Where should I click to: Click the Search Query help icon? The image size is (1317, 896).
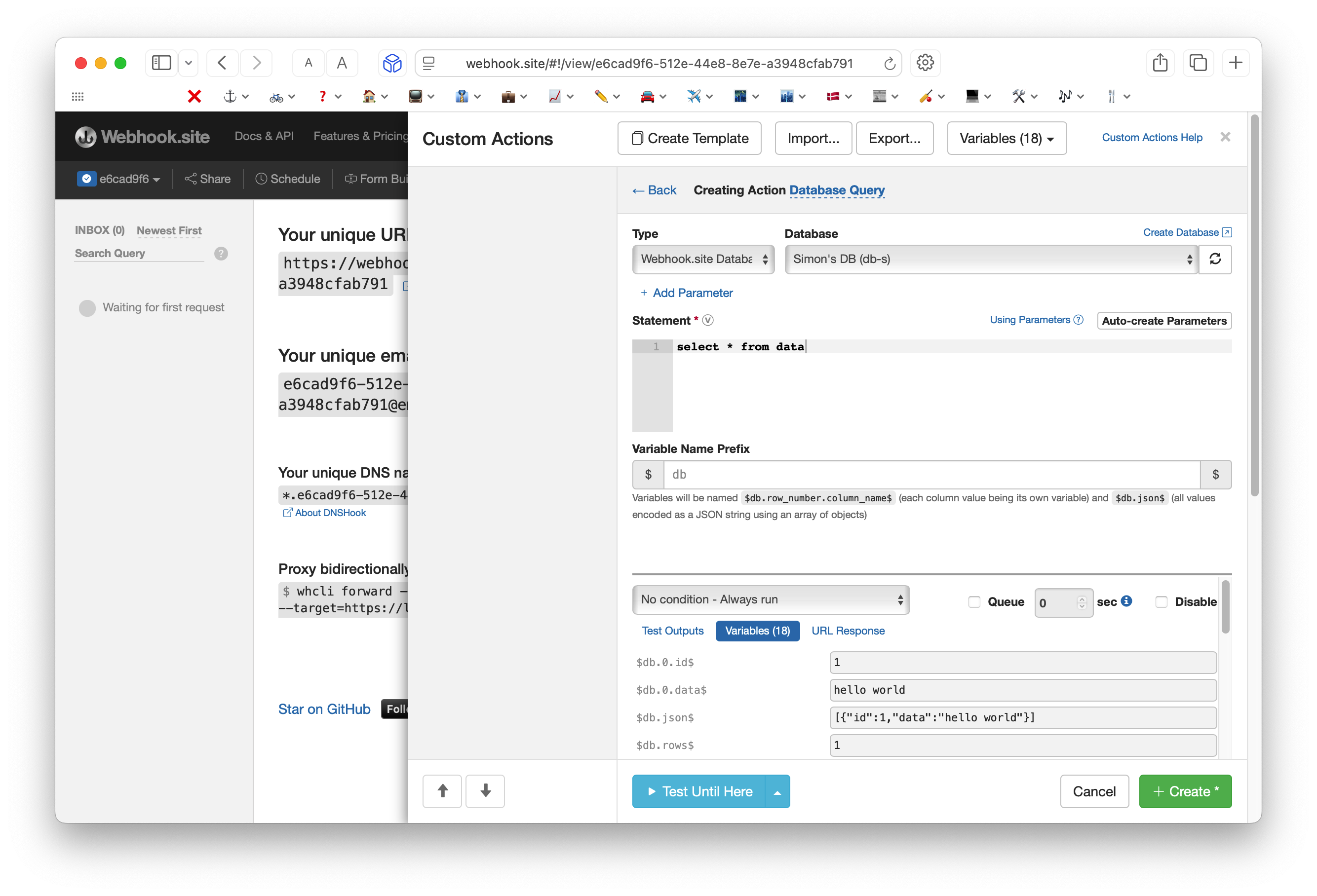click(221, 254)
